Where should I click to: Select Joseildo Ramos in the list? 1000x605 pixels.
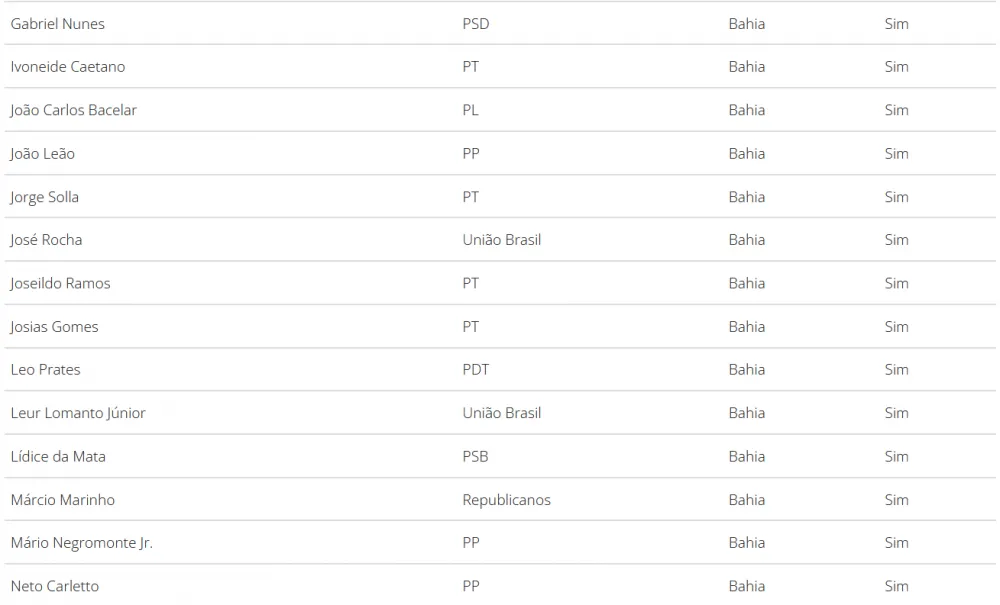click(x=60, y=284)
